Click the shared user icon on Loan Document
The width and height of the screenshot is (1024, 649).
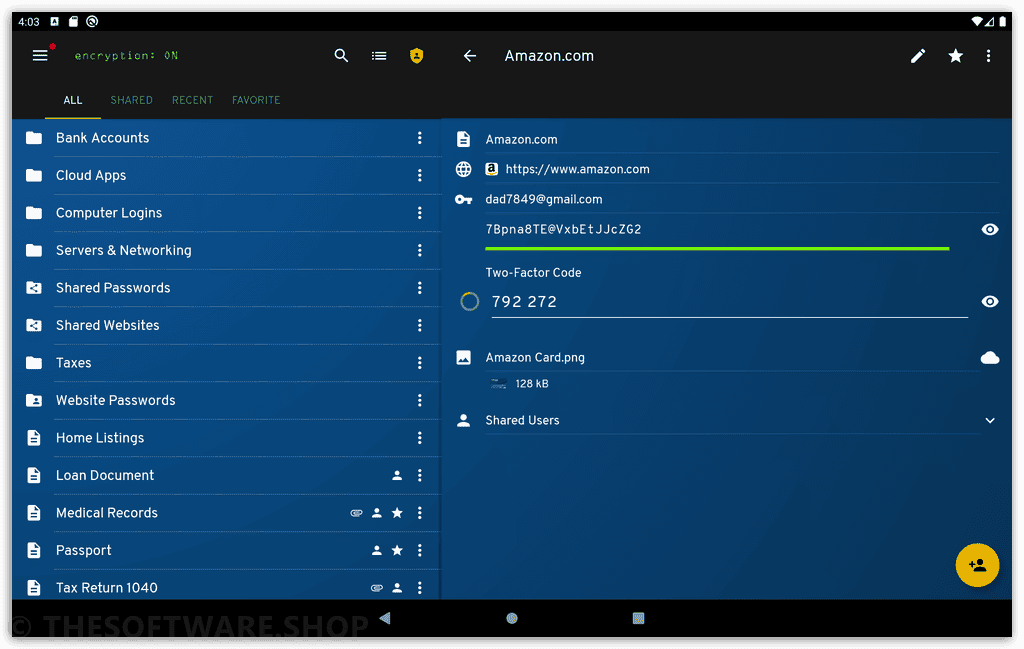tap(396, 475)
